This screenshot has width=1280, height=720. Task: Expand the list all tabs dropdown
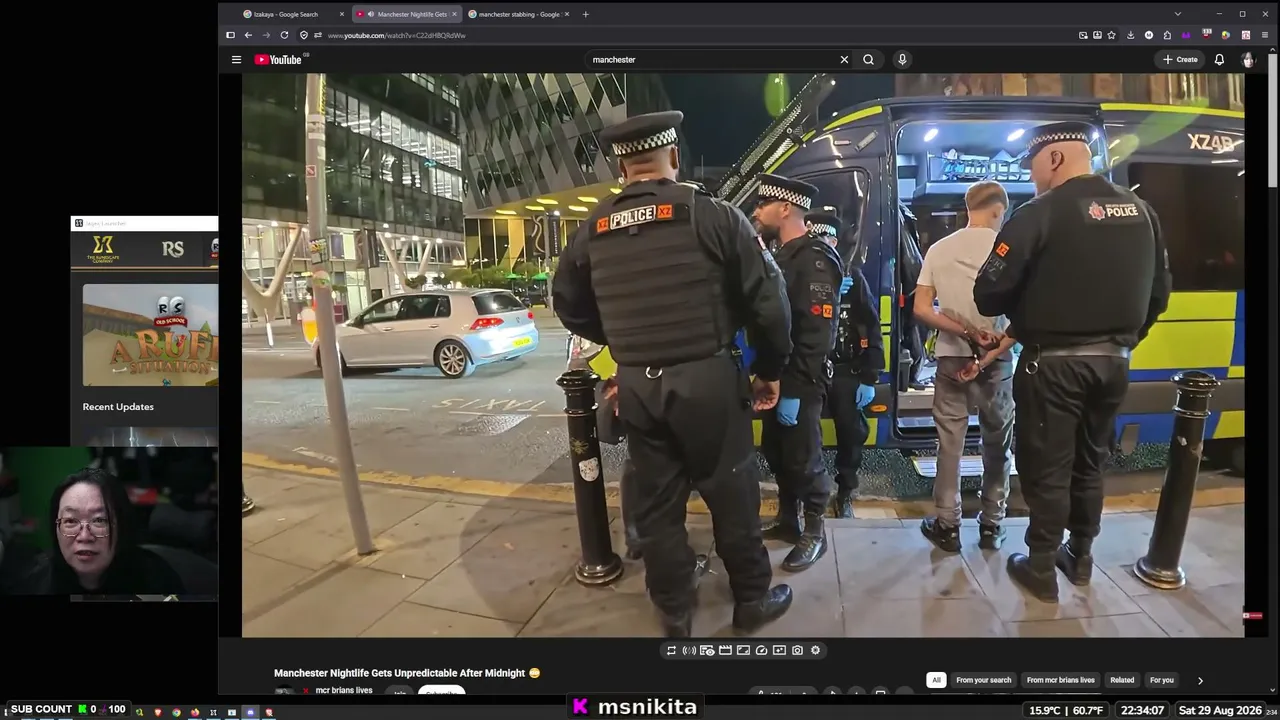coord(1177,14)
